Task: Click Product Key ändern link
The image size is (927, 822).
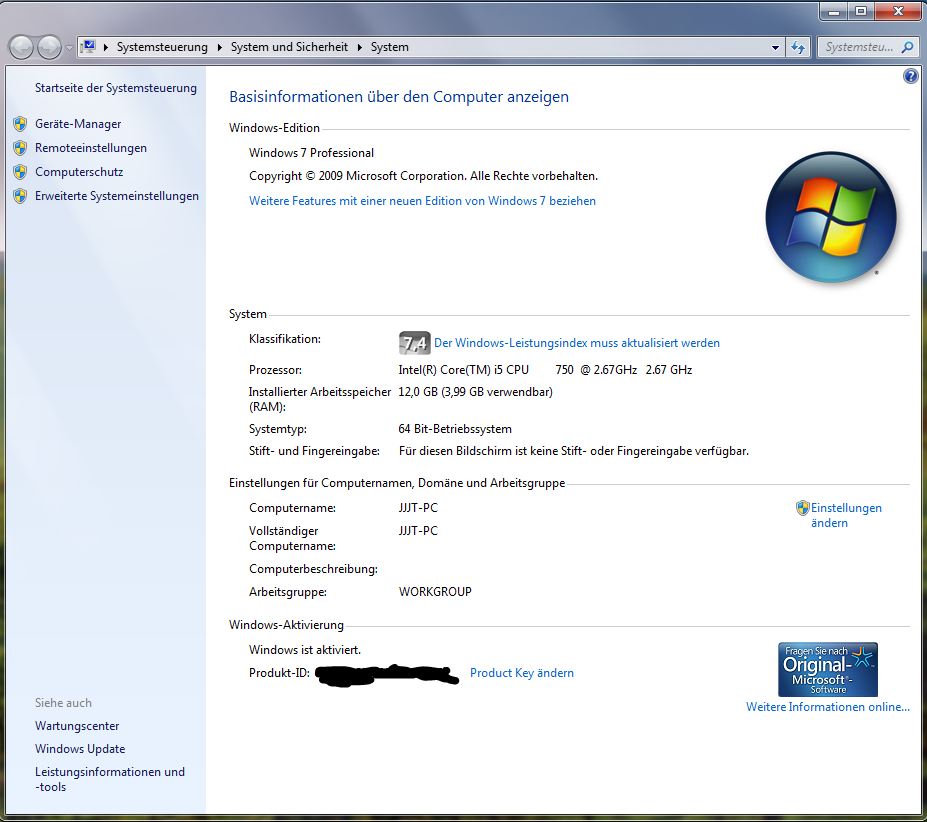Action: pos(521,673)
